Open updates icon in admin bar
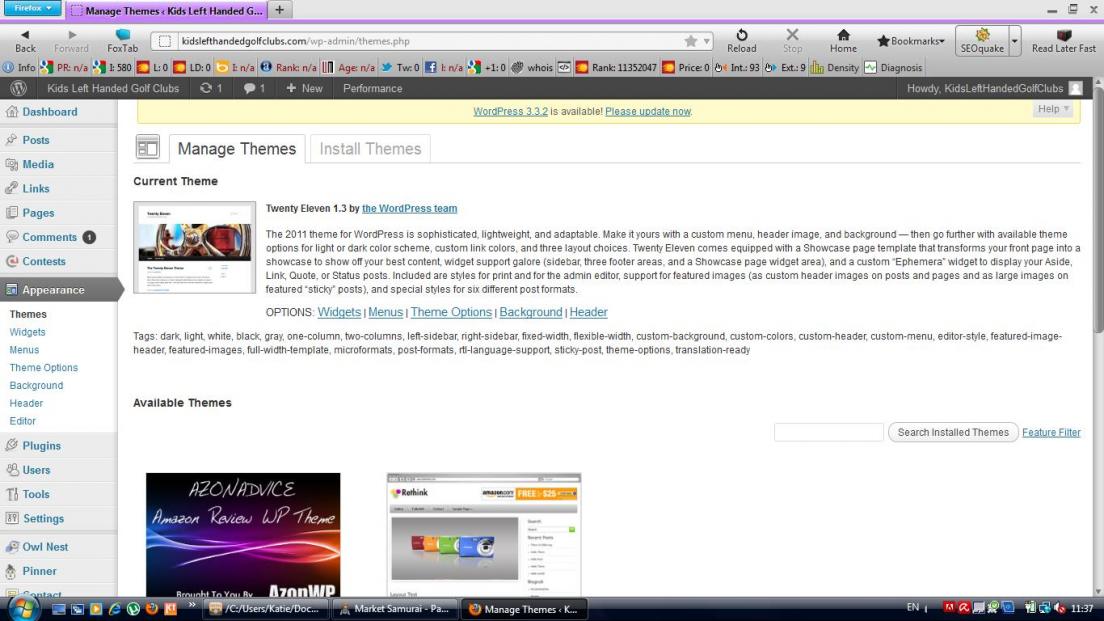Screen dimensions: 1104x621 tap(211, 88)
